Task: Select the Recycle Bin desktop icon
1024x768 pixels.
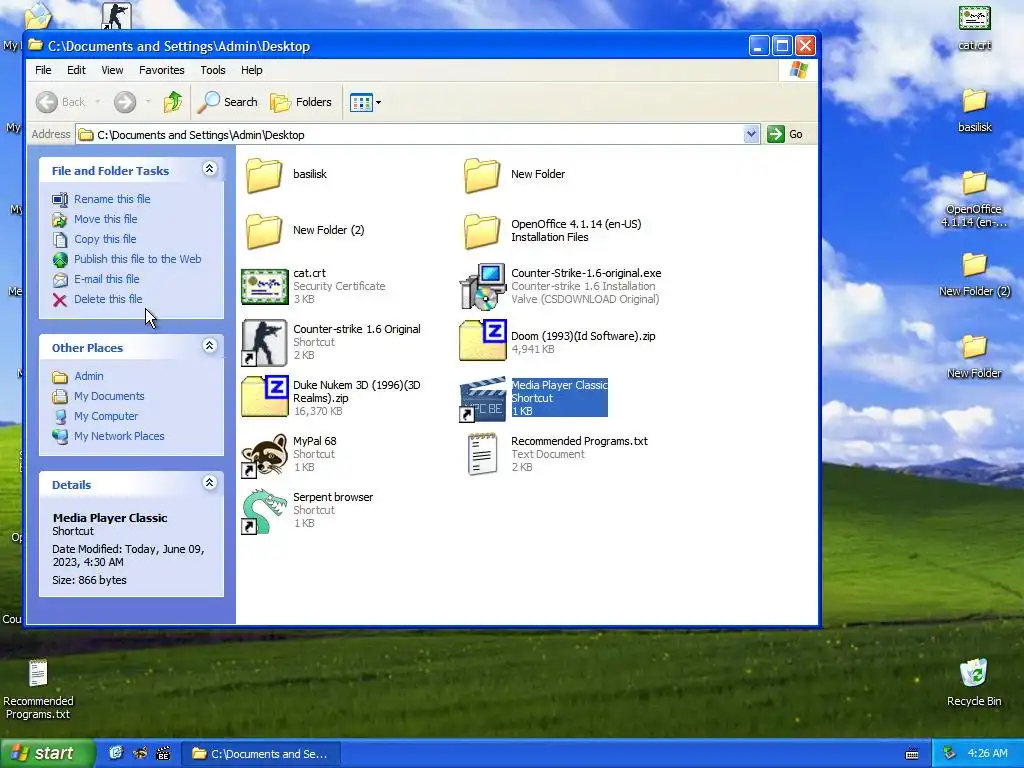Action: point(974,673)
